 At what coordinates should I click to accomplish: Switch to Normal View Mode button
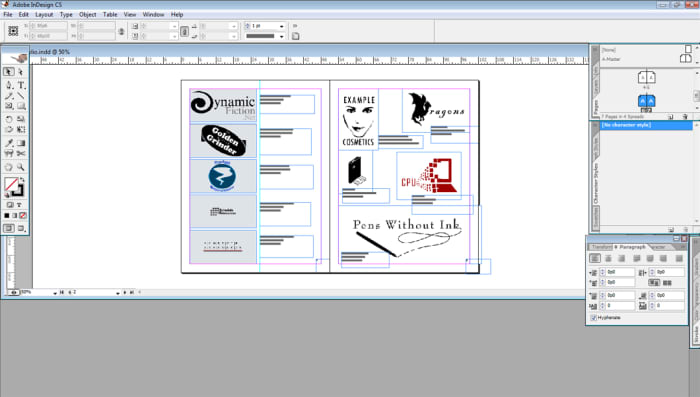pyautogui.click(x=9, y=228)
